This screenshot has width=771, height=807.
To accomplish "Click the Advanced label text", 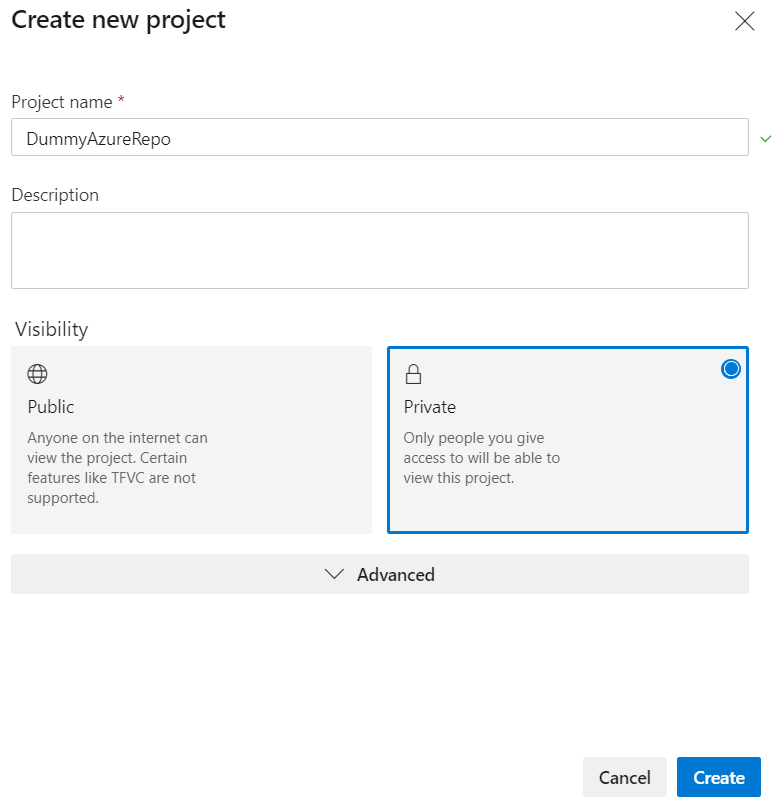I will [x=395, y=575].
